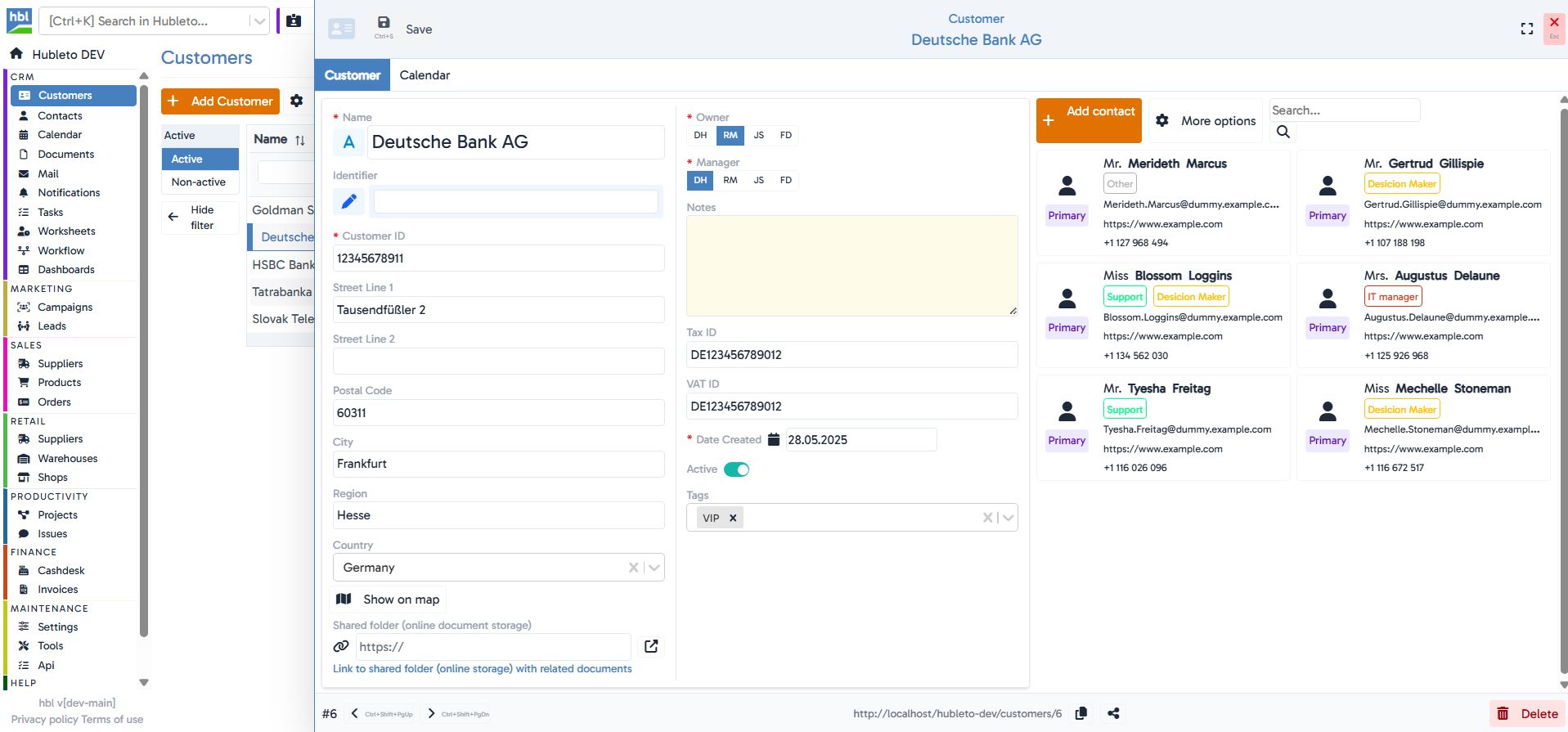Click the hbl logo icon
The width and height of the screenshot is (1568, 732).
pos(19,20)
